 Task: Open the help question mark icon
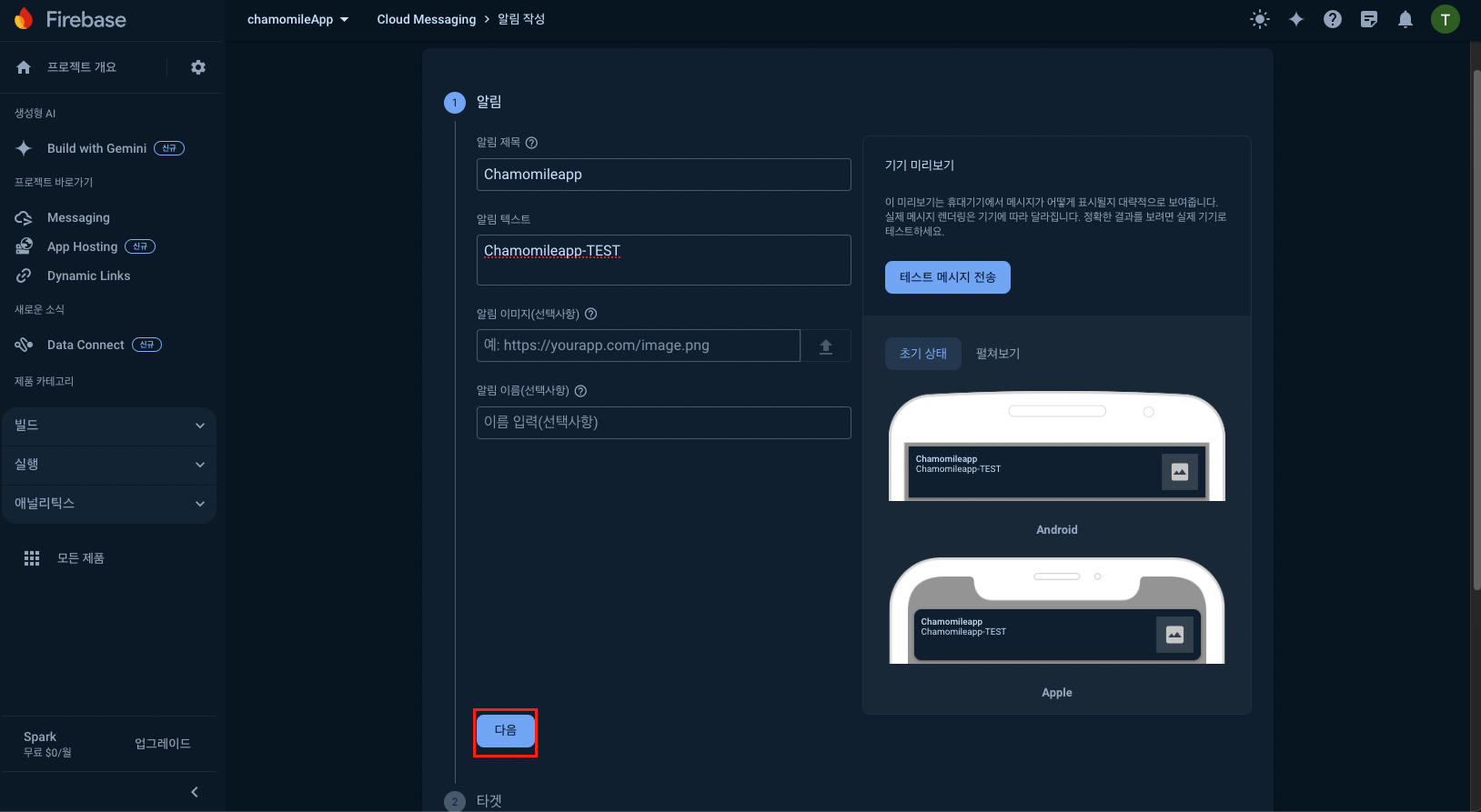[1332, 19]
